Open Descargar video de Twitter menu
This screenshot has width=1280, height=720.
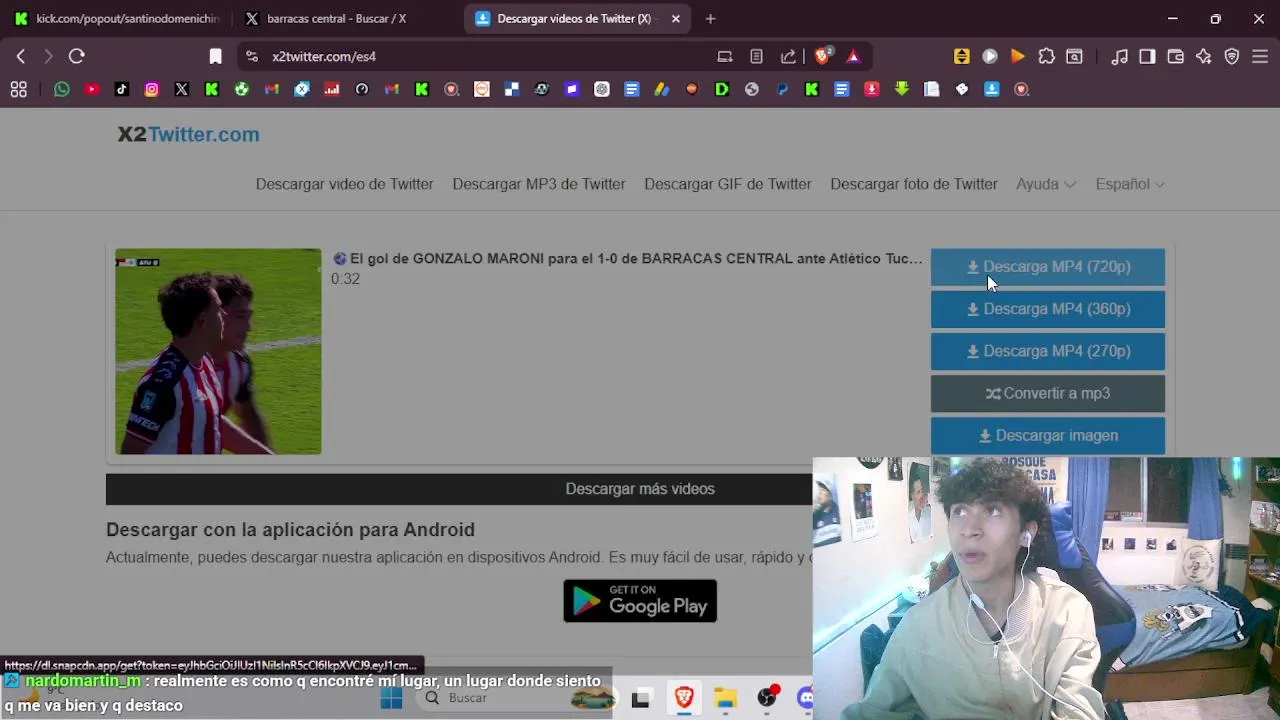tap(345, 184)
